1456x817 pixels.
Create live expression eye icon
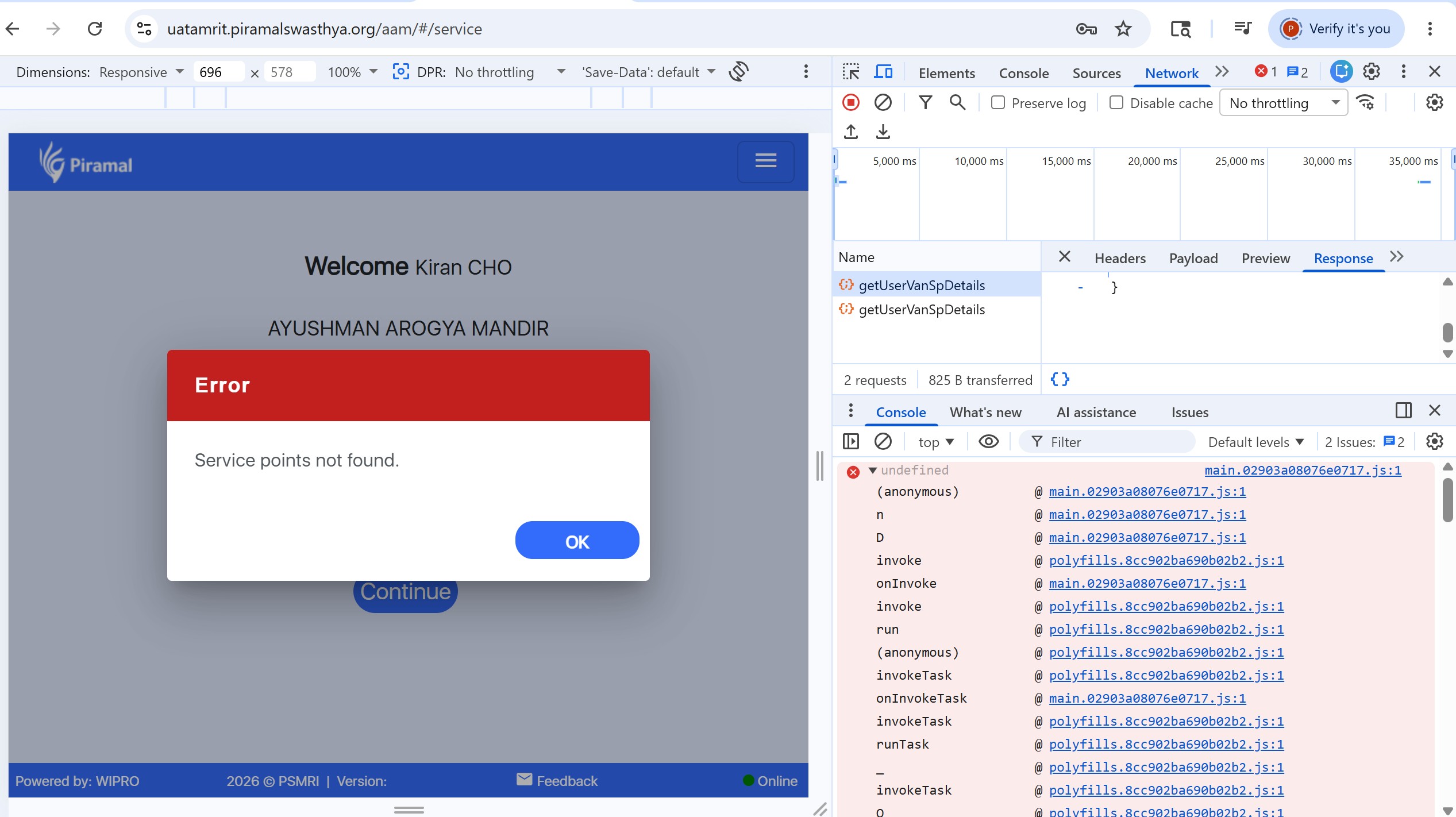(988, 442)
